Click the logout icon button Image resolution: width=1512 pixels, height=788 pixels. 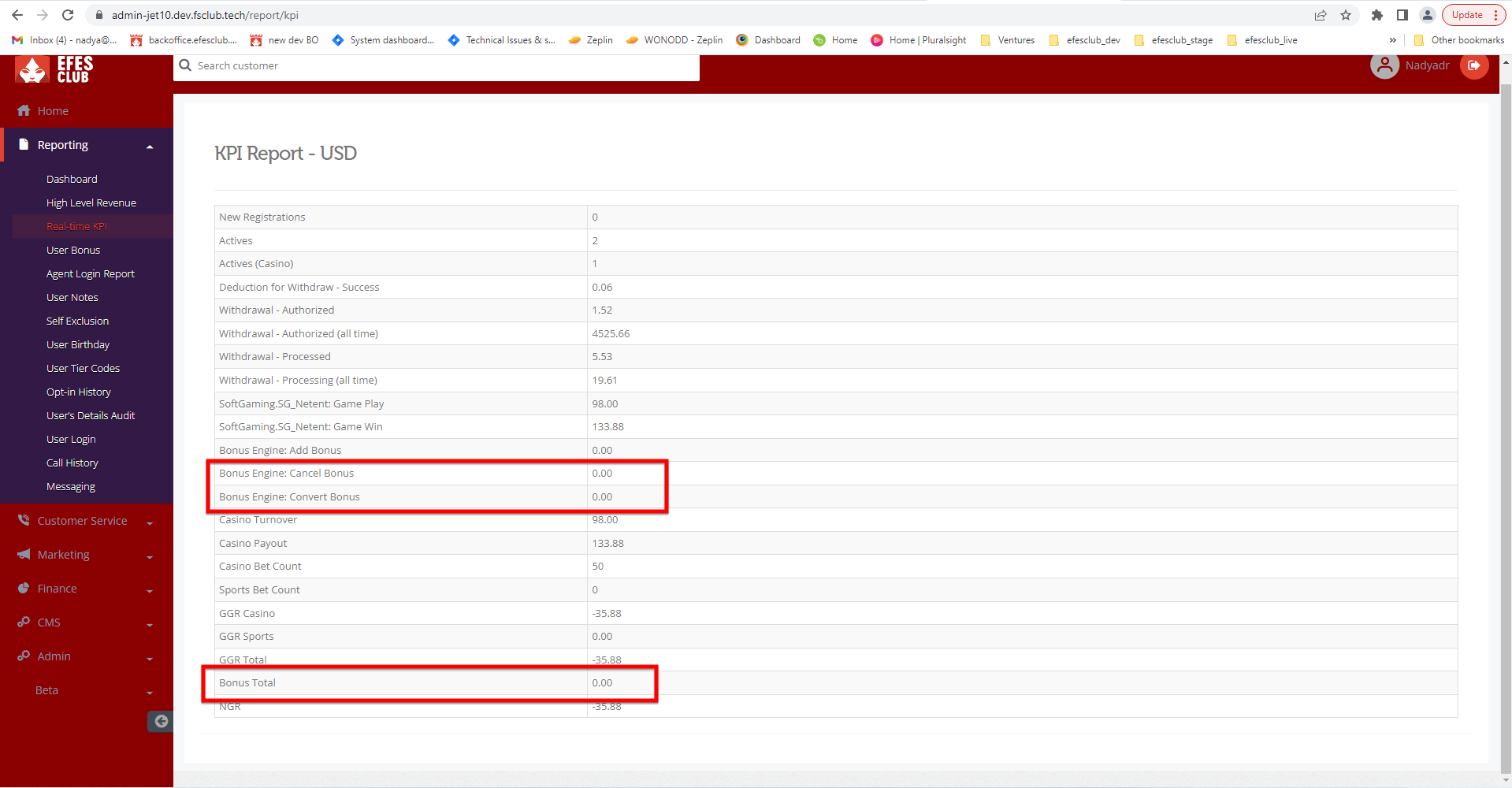click(1474, 65)
